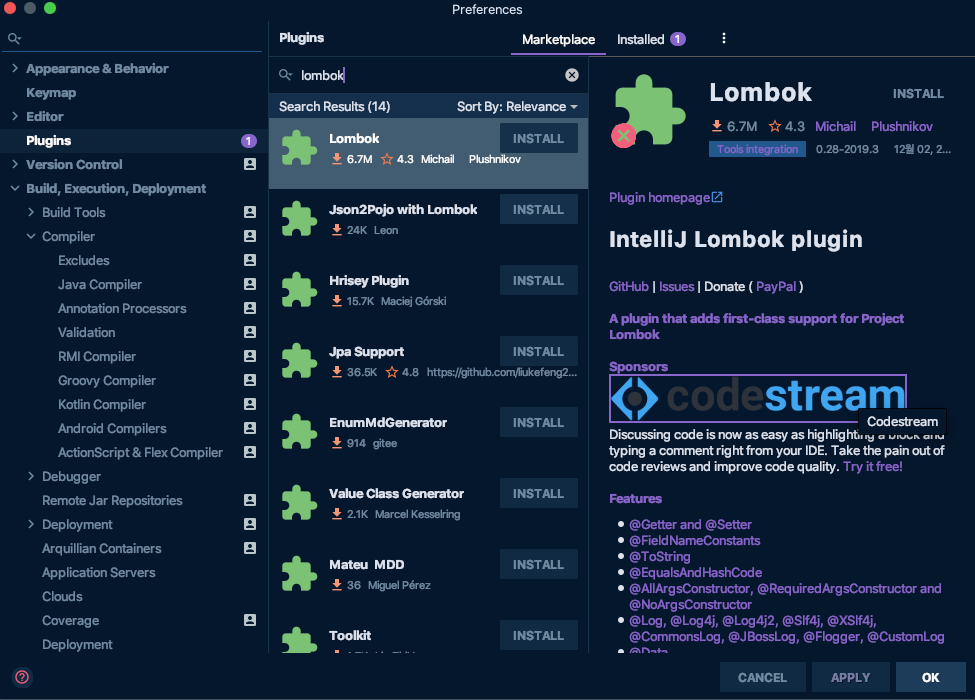
Task: Open the Plugin homepage link
Action: point(659,198)
